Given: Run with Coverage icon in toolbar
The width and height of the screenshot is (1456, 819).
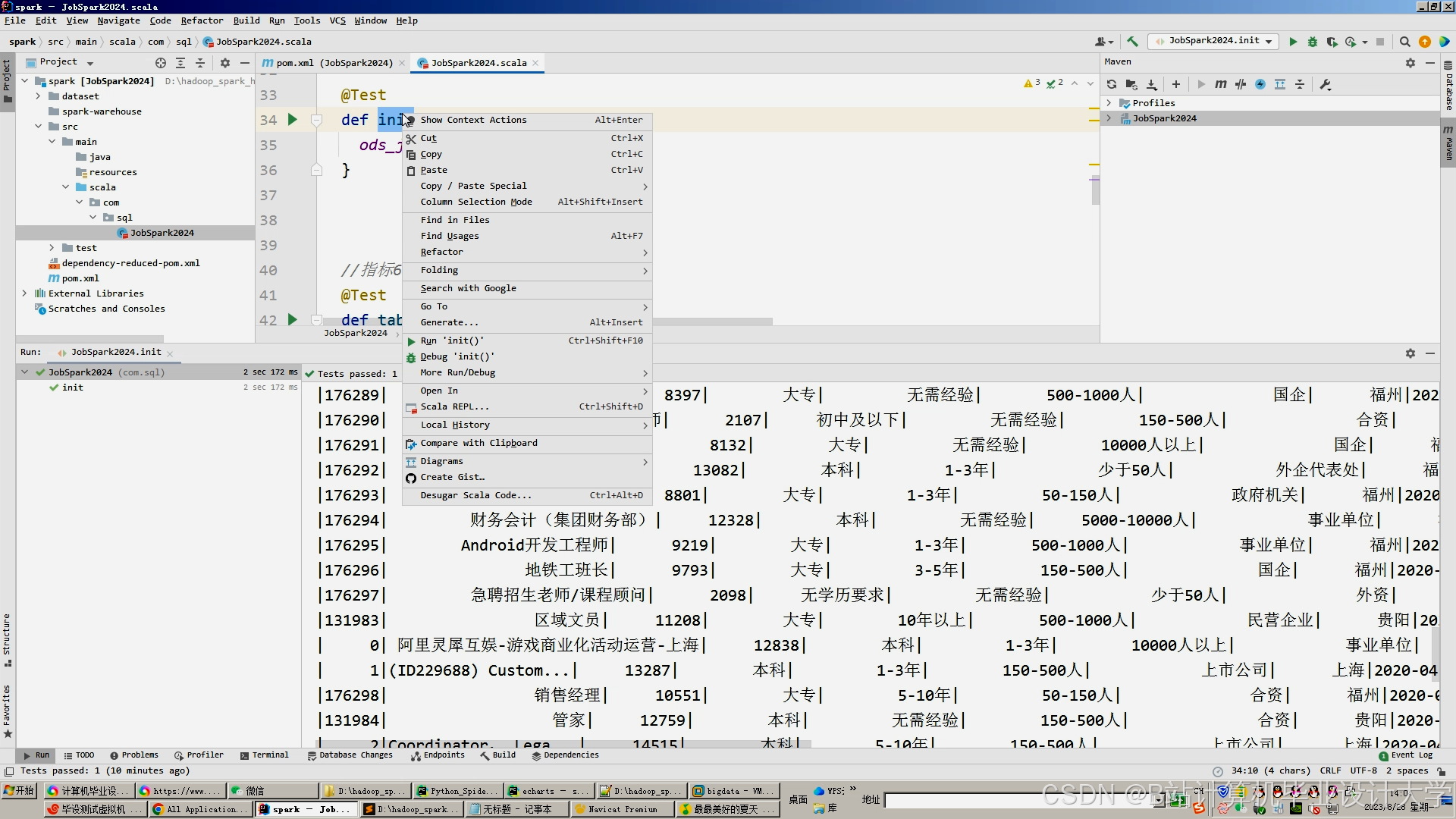Looking at the screenshot, I should pos(1332,42).
